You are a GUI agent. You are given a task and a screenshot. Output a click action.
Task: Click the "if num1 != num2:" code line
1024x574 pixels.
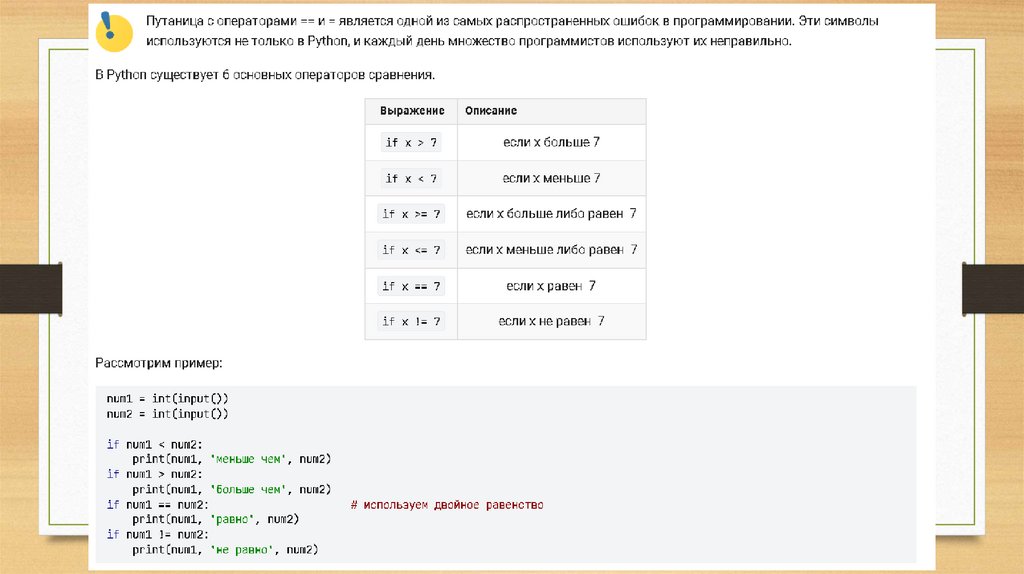tap(157, 535)
